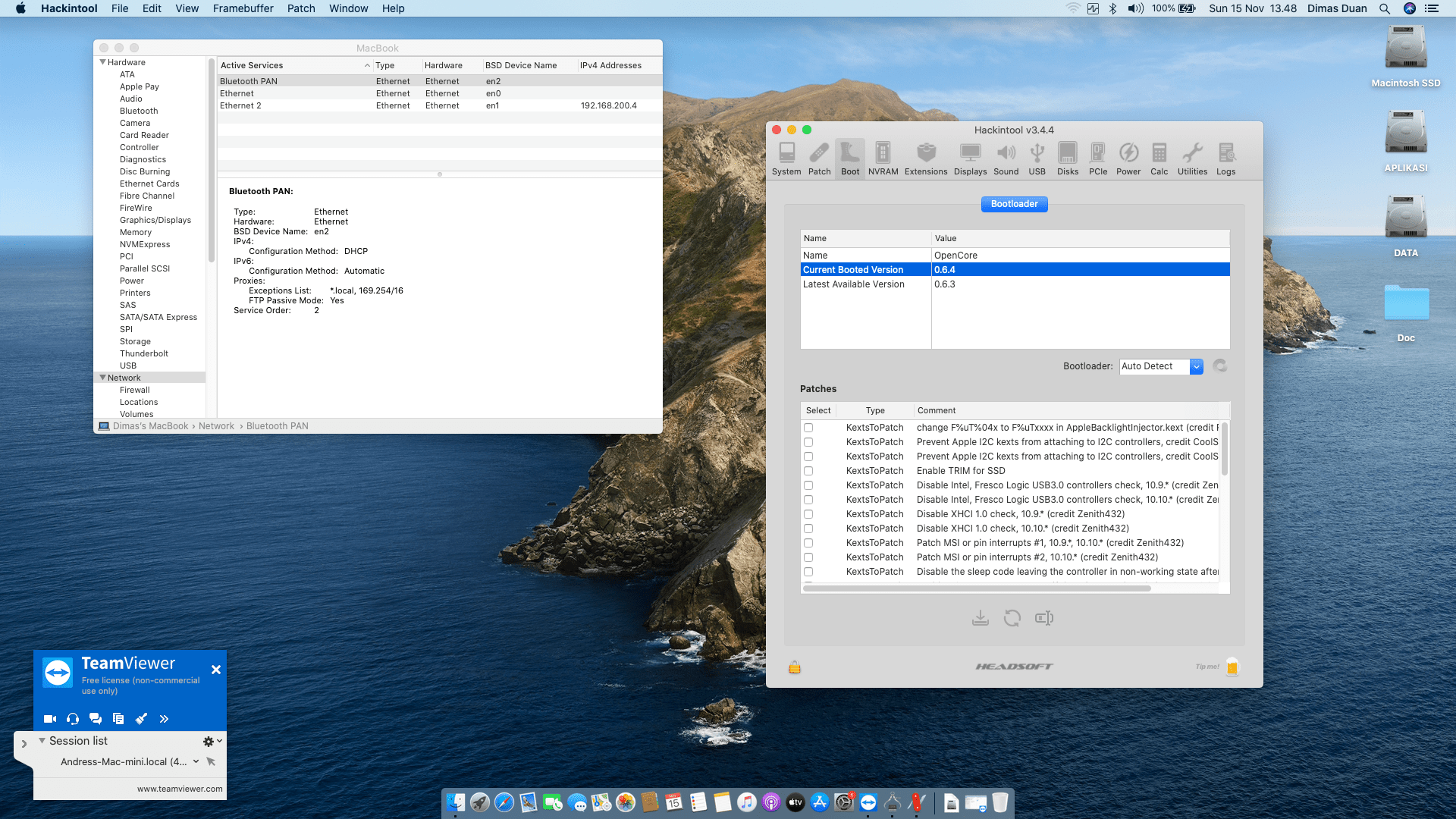Check the Disable XHCI 1.0 check 10.9 checkbox

pyautogui.click(x=808, y=514)
